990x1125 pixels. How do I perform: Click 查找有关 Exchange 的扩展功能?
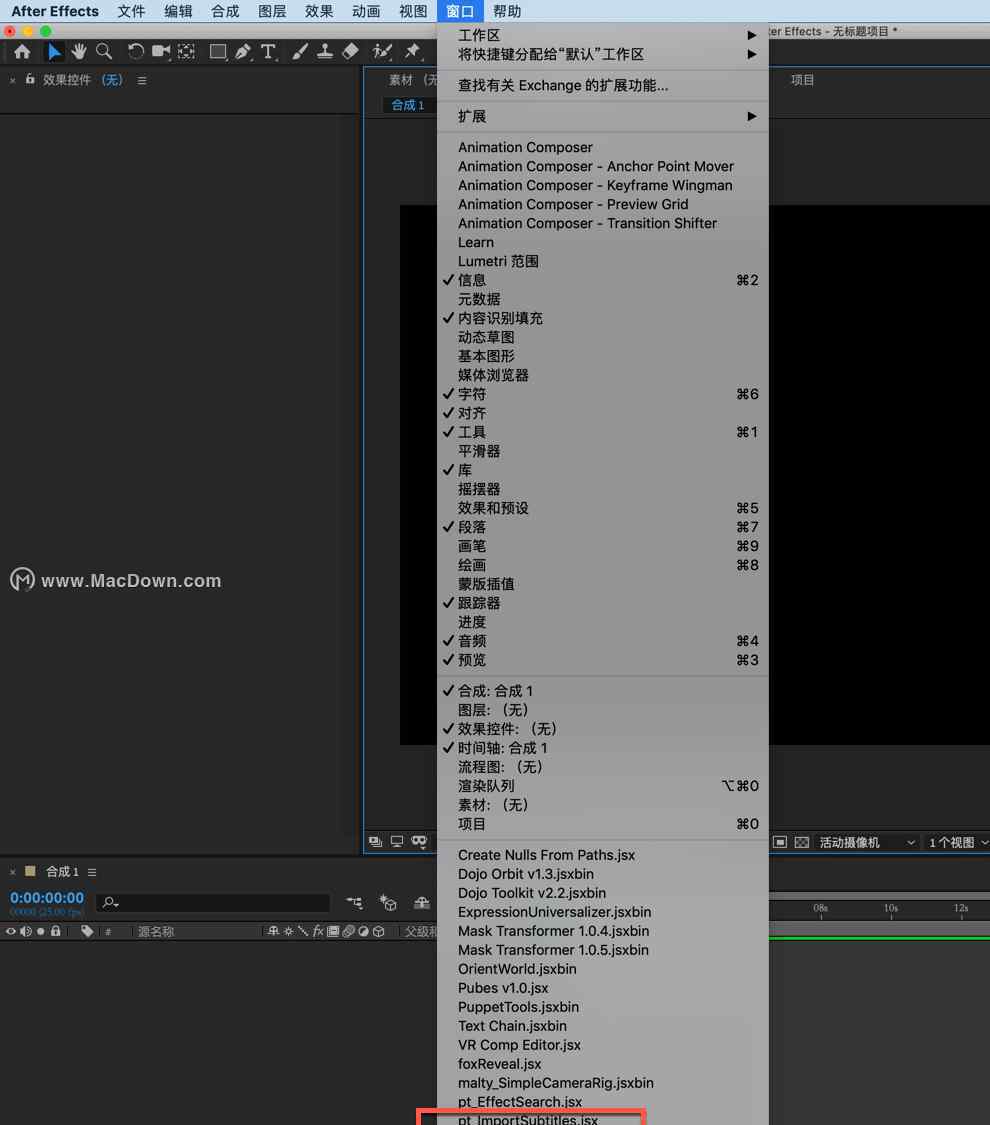point(603,85)
